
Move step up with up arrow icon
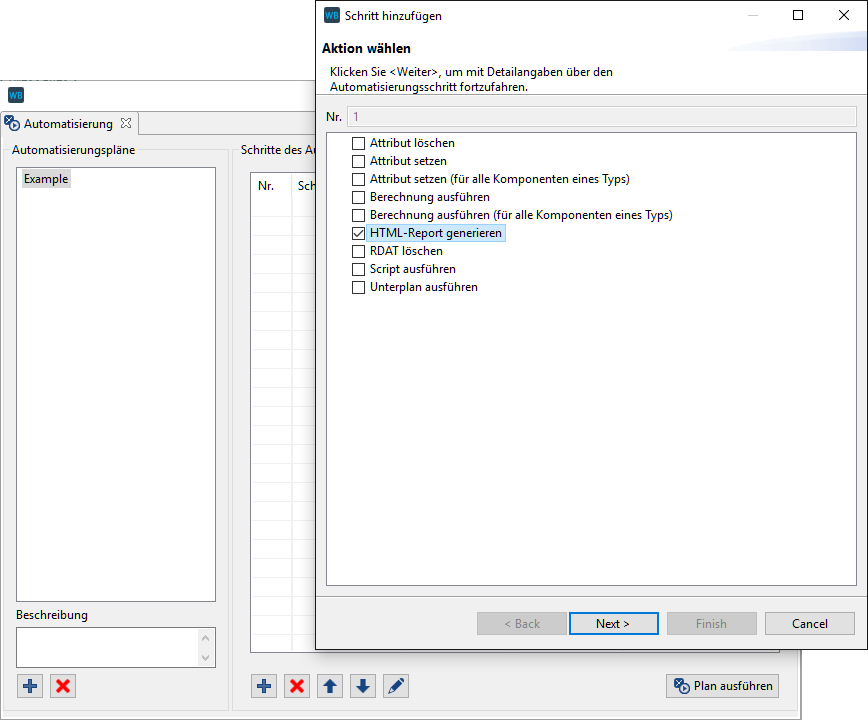(x=330, y=686)
